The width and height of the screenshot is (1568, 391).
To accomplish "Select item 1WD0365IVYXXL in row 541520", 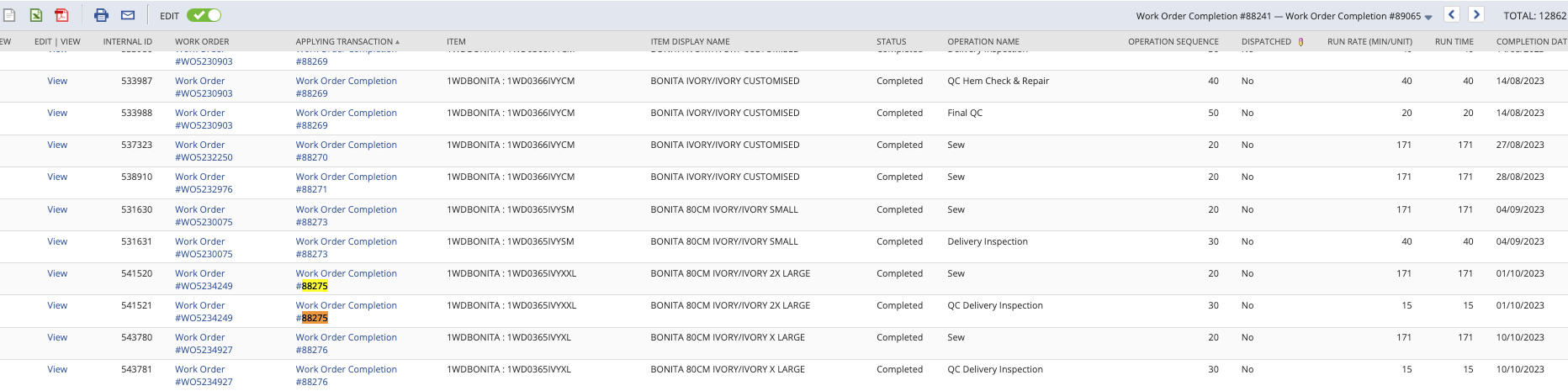I will 511,273.
